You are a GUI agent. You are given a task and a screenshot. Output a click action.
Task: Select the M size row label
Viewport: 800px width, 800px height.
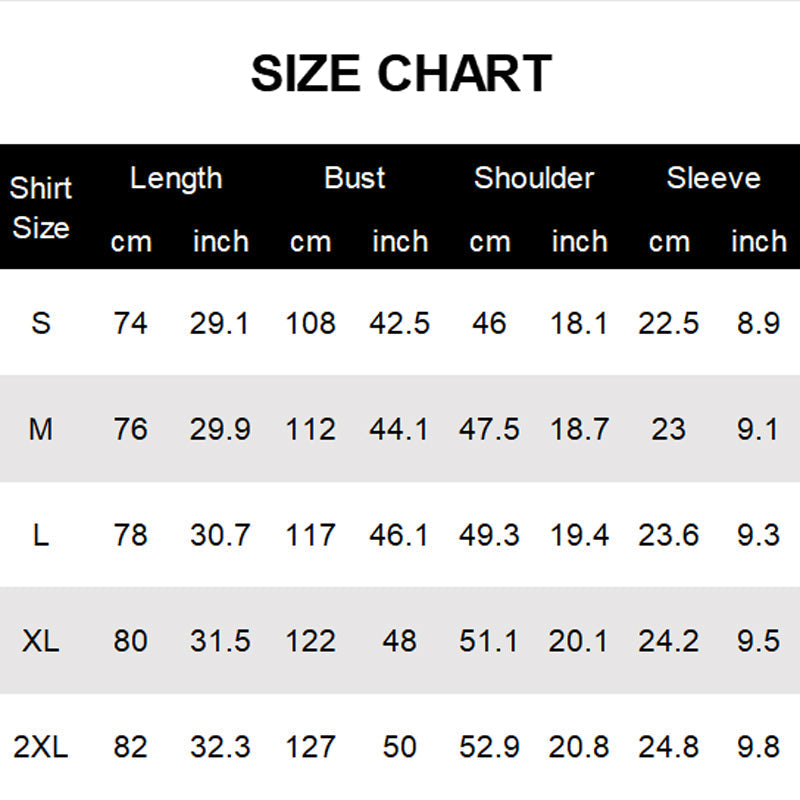click(41, 429)
